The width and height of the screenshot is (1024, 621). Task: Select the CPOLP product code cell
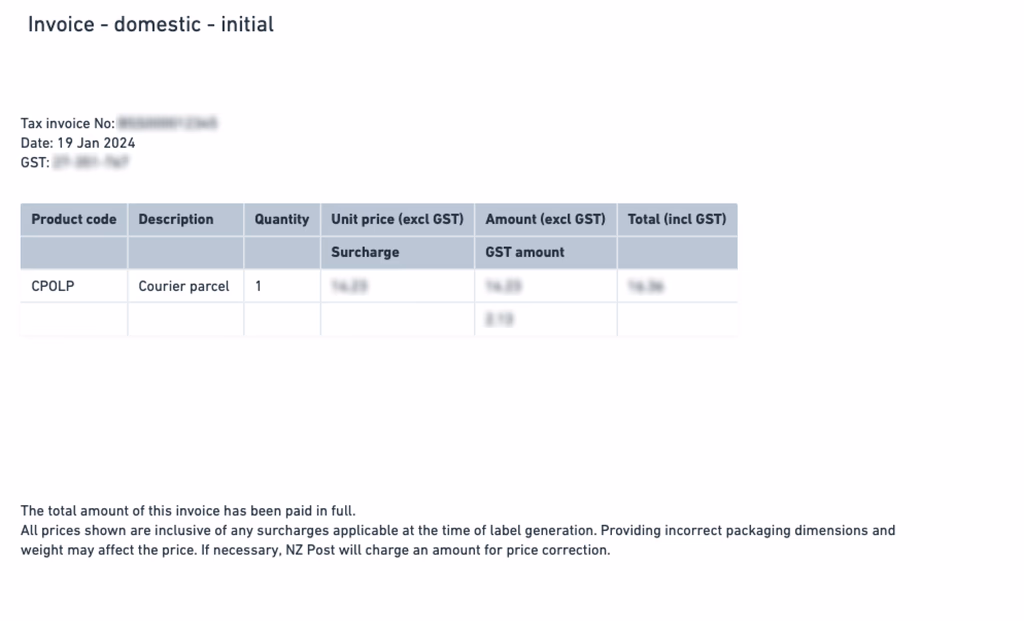(74, 286)
